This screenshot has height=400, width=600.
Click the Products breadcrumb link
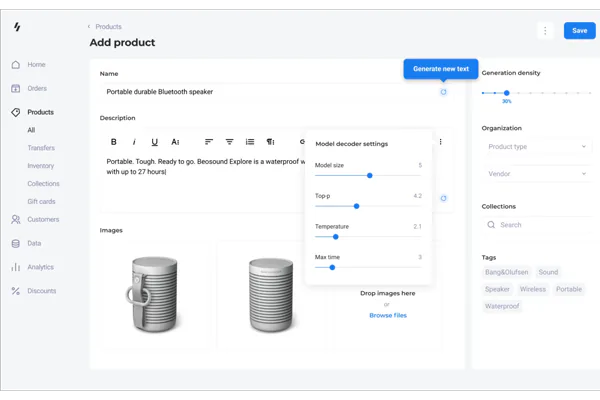click(108, 26)
